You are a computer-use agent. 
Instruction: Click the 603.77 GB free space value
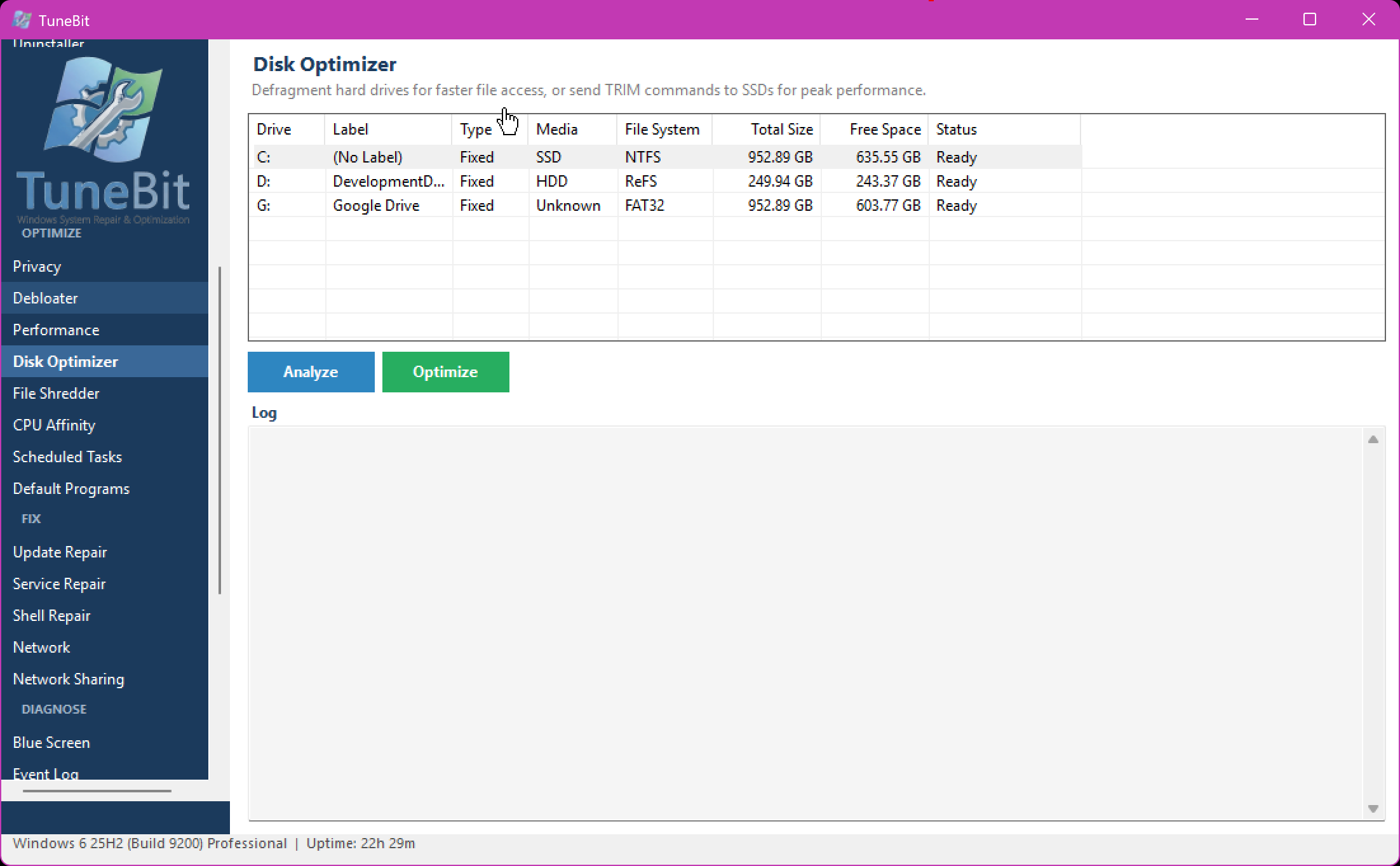888,205
